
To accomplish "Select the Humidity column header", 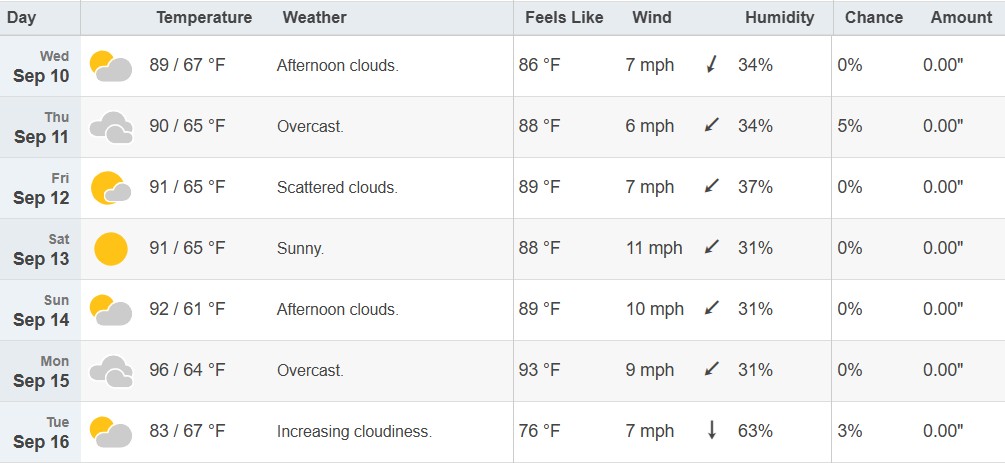I will pos(779,17).
